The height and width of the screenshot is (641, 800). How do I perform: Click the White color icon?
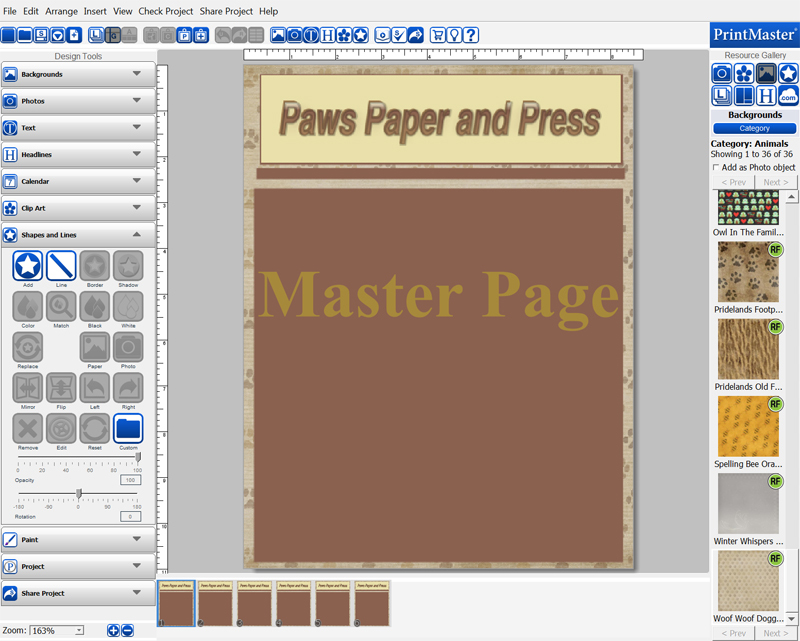click(128, 306)
